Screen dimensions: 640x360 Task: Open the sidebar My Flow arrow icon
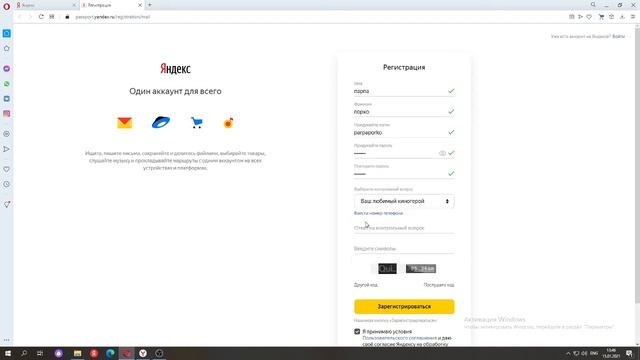(x=7, y=149)
